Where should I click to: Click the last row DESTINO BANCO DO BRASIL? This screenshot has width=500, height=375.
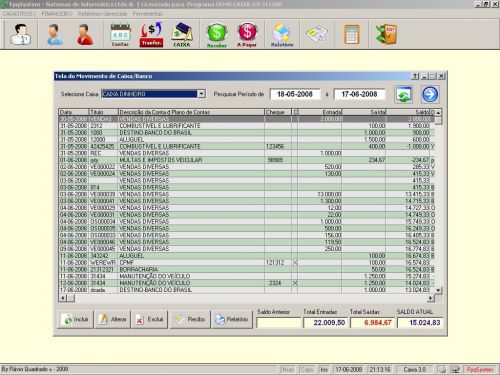(247, 290)
